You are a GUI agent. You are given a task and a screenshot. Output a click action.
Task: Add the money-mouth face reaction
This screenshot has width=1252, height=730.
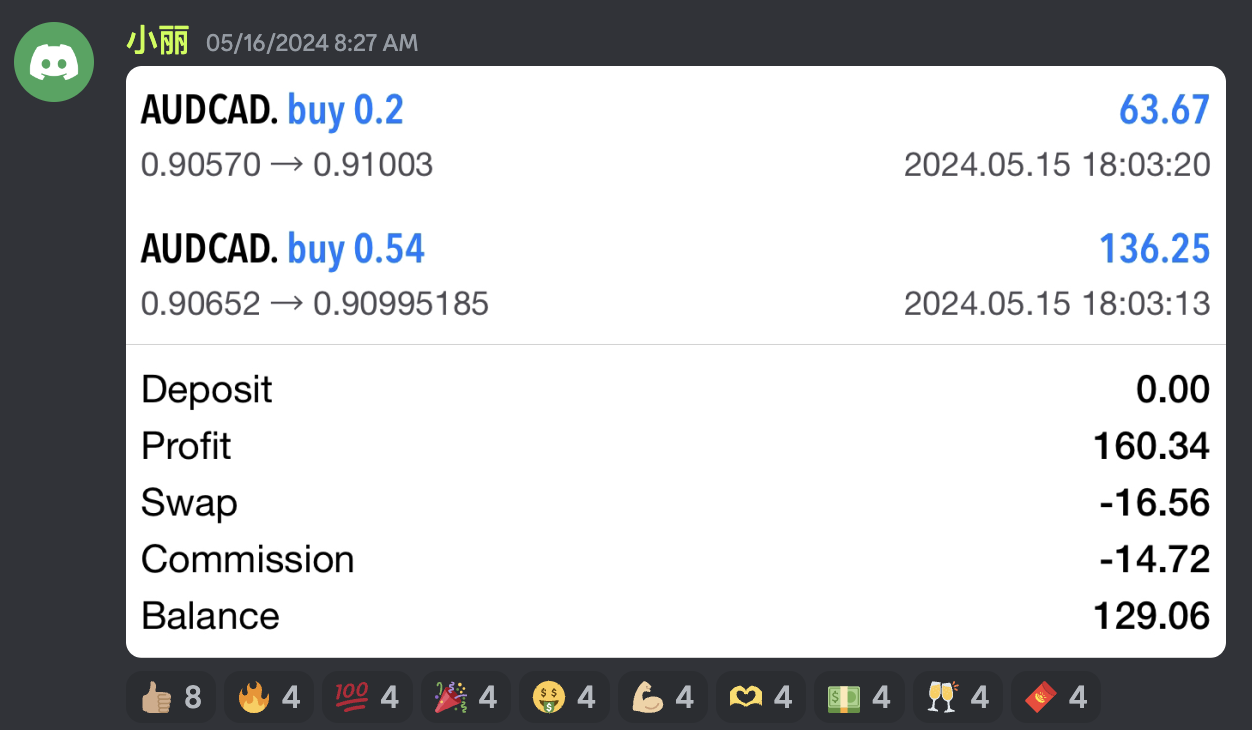(x=564, y=696)
